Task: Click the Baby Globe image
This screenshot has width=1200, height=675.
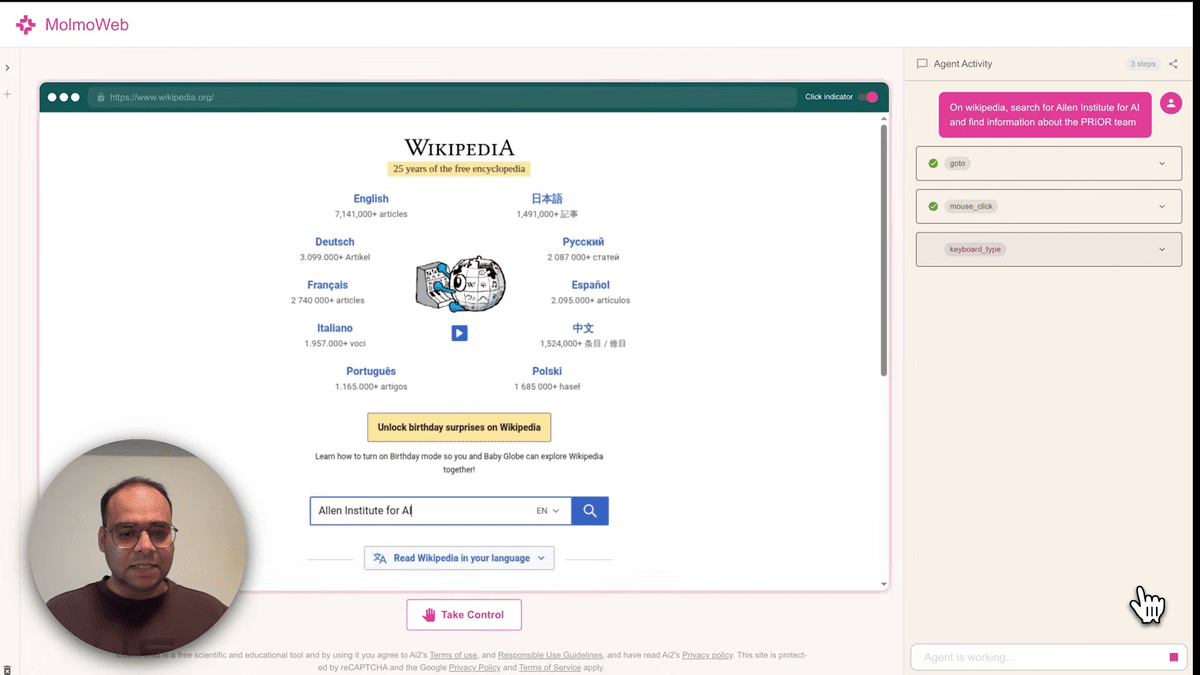Action: [460, 285]
